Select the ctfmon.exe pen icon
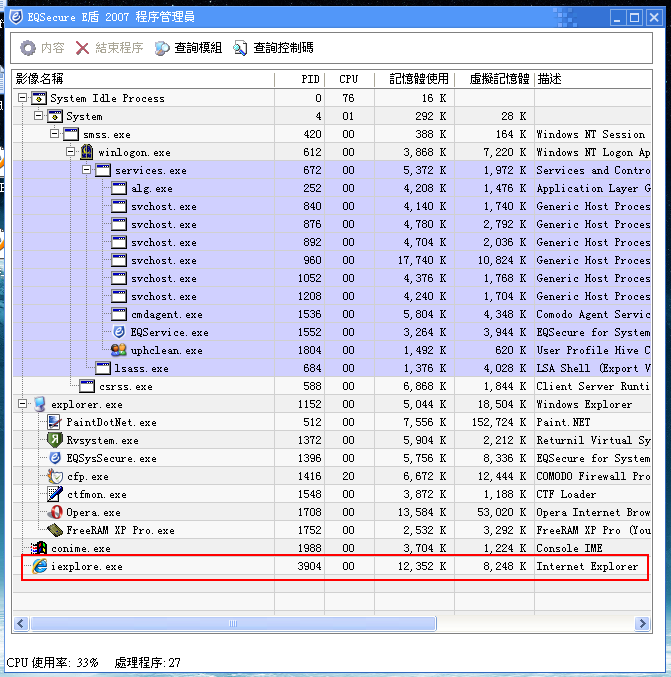Viewport: 671px width, 677px height. (x=55, y=494)
